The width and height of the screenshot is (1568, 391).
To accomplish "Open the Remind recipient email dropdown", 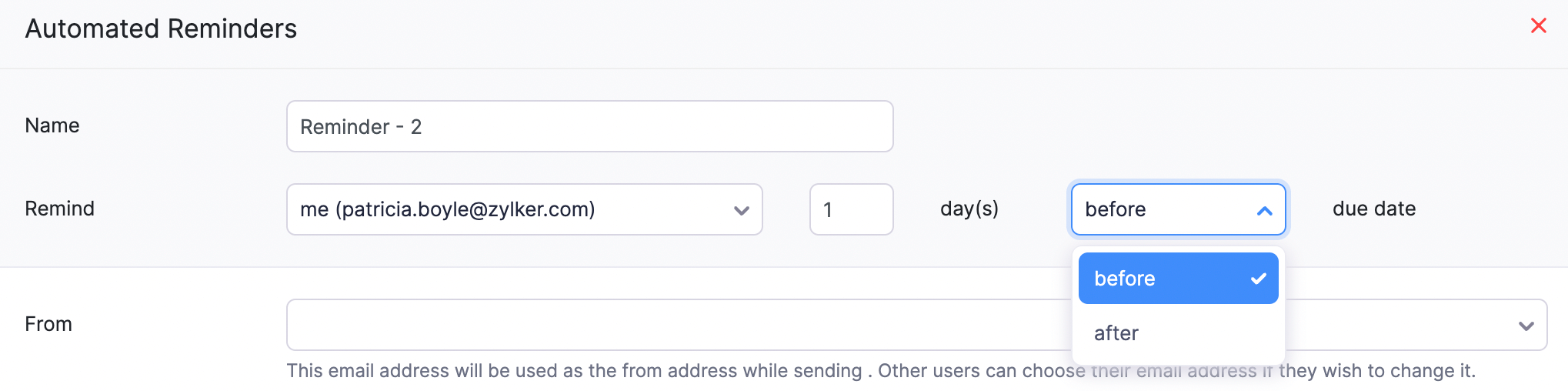I will click(523, 209).
